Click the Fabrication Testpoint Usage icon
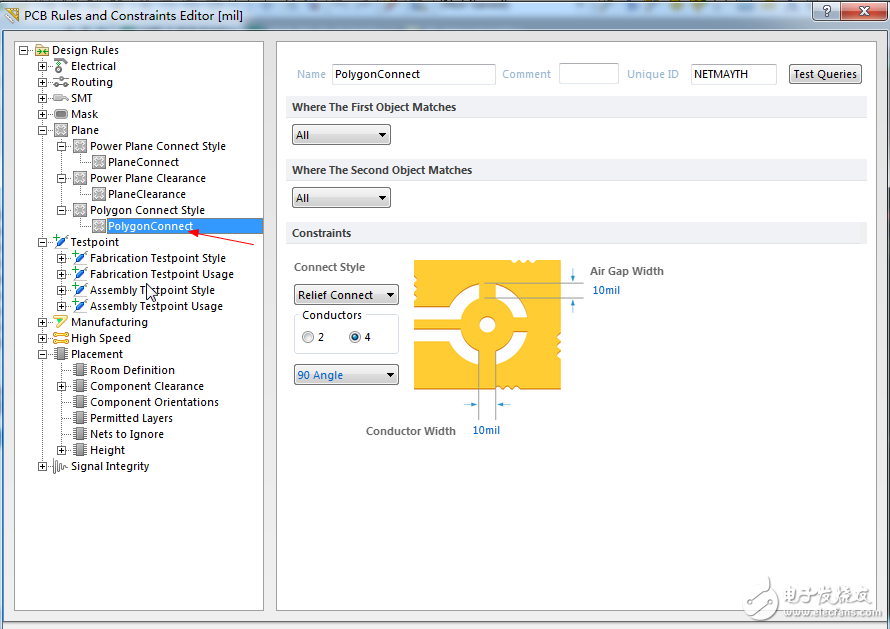Screen dimensions: 890x629 [x=79, y=273]
